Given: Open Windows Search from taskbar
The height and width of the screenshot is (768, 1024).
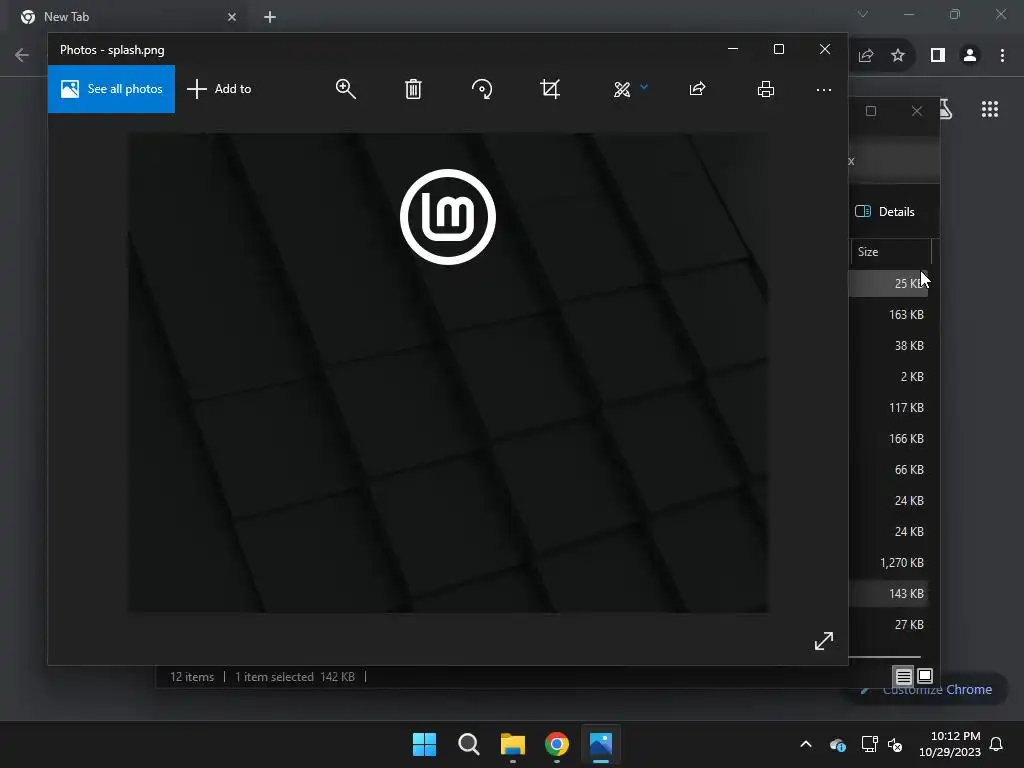Looking at the screenshot, I should click(x=469, y=744).
